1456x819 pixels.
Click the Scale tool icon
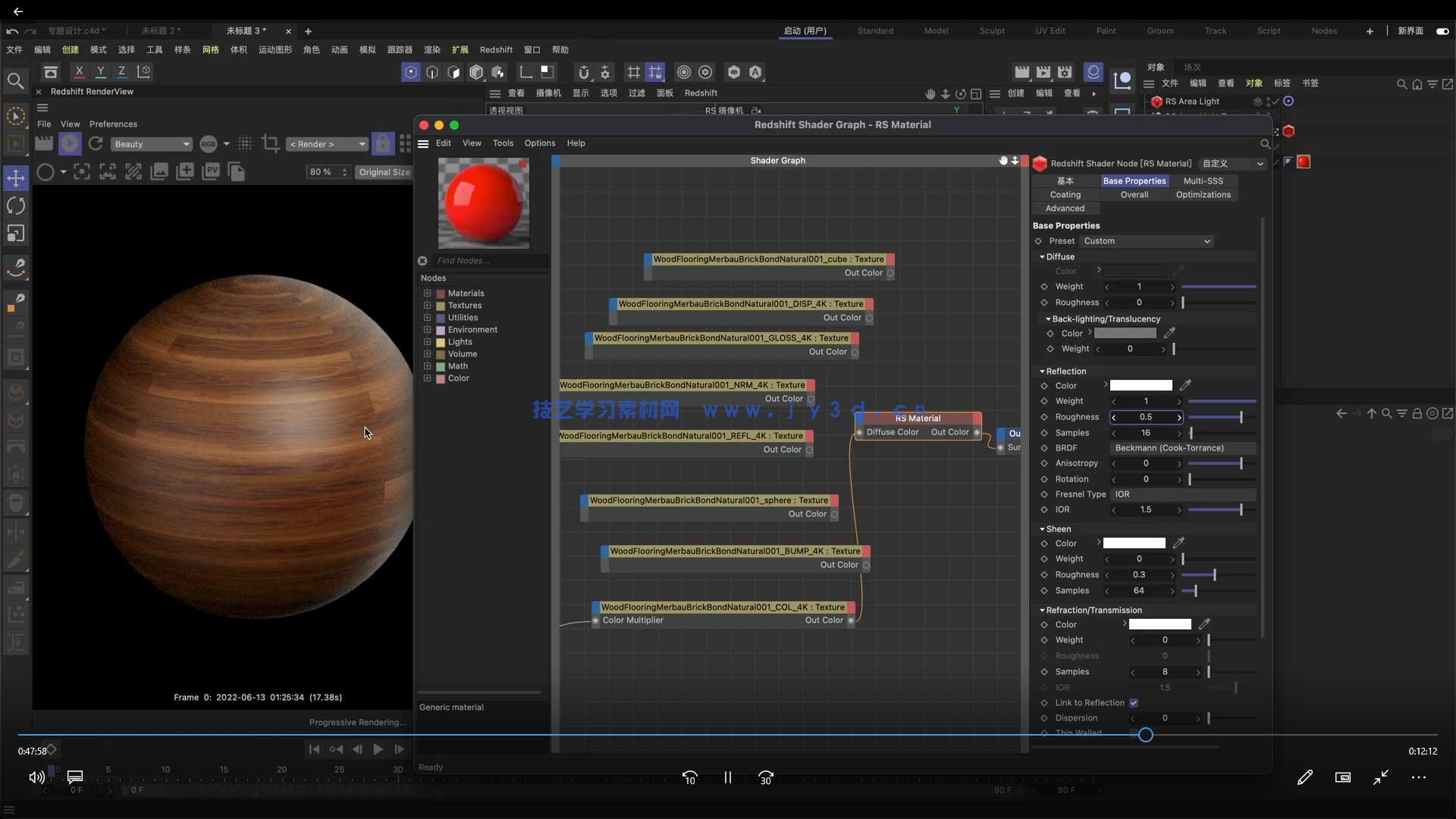pos(16,234)
